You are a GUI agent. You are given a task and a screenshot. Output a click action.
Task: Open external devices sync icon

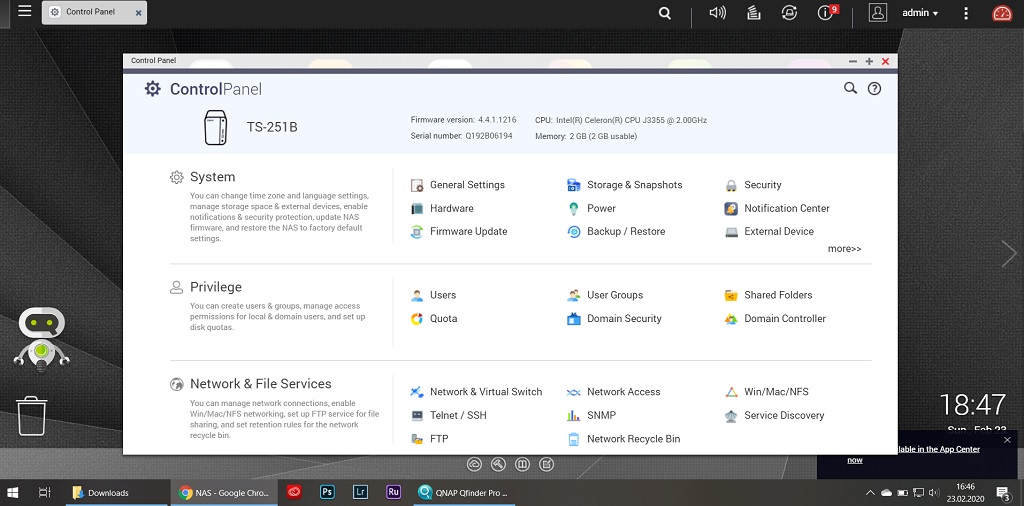(x=789, y=12)
